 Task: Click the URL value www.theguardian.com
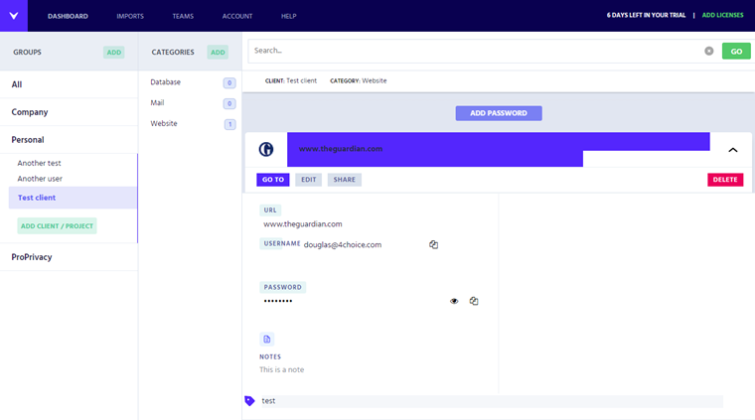click(x=303, y=224)
